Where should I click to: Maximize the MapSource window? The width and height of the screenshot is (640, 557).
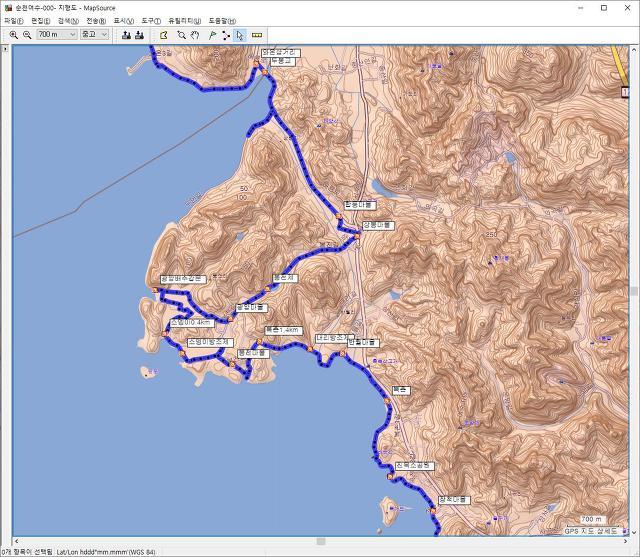coord(604,8)
